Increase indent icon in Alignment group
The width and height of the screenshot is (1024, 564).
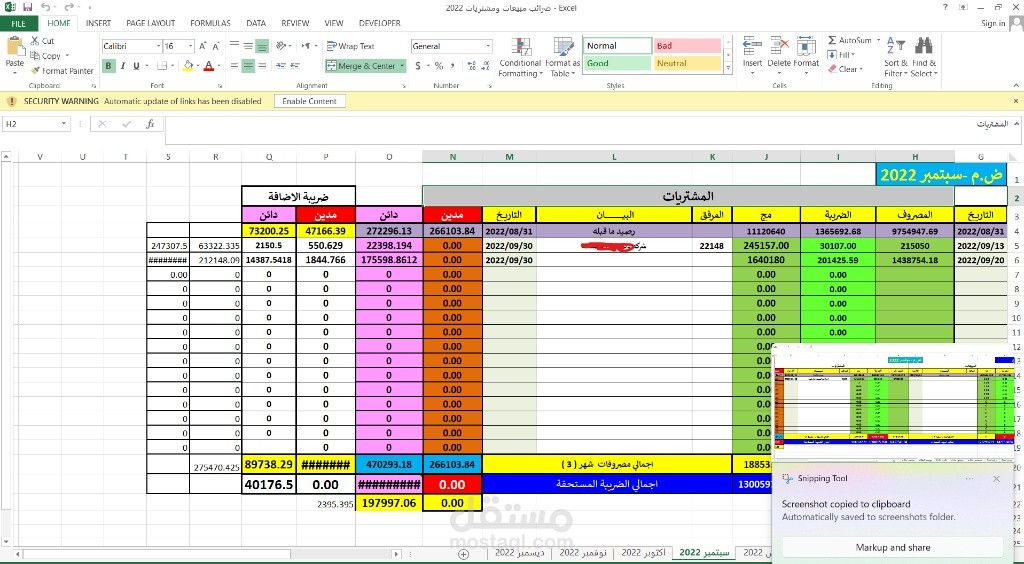tap(295, 66)
